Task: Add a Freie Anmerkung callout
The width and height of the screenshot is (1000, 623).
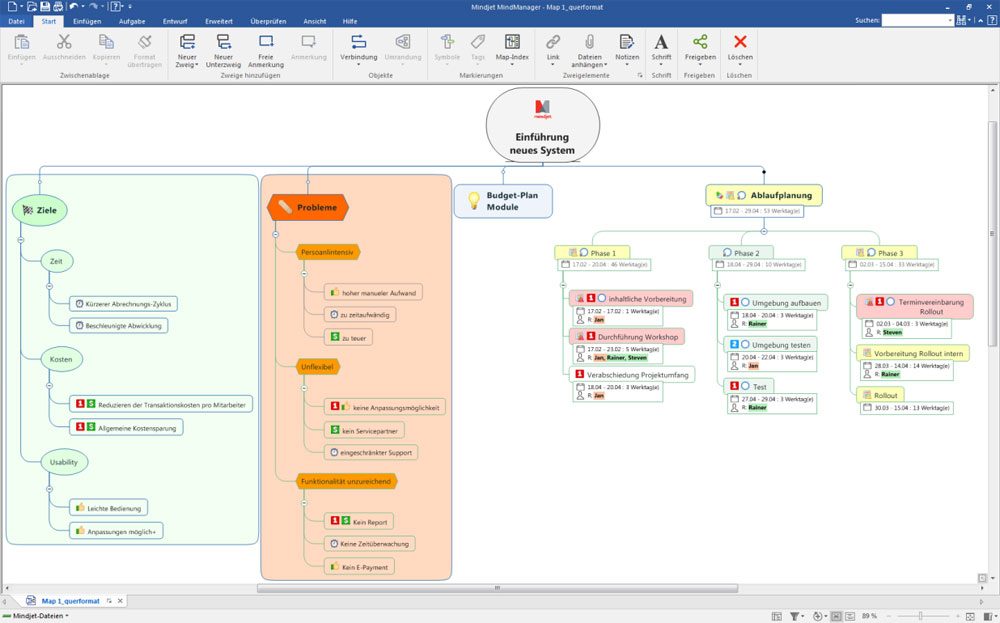Action: [x=266, y=42]
